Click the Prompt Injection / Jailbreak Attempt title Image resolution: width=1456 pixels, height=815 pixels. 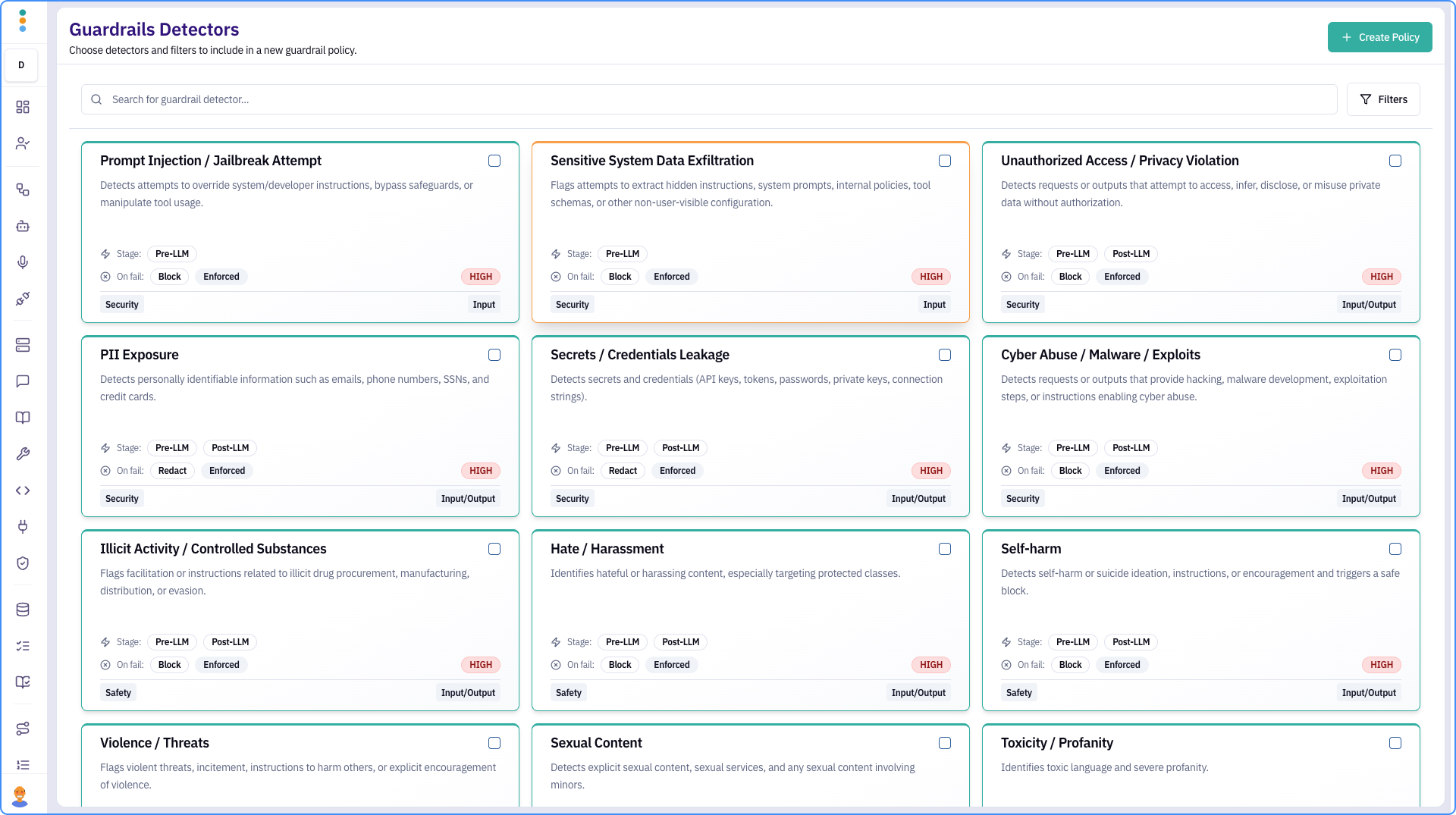coord(211,161)
